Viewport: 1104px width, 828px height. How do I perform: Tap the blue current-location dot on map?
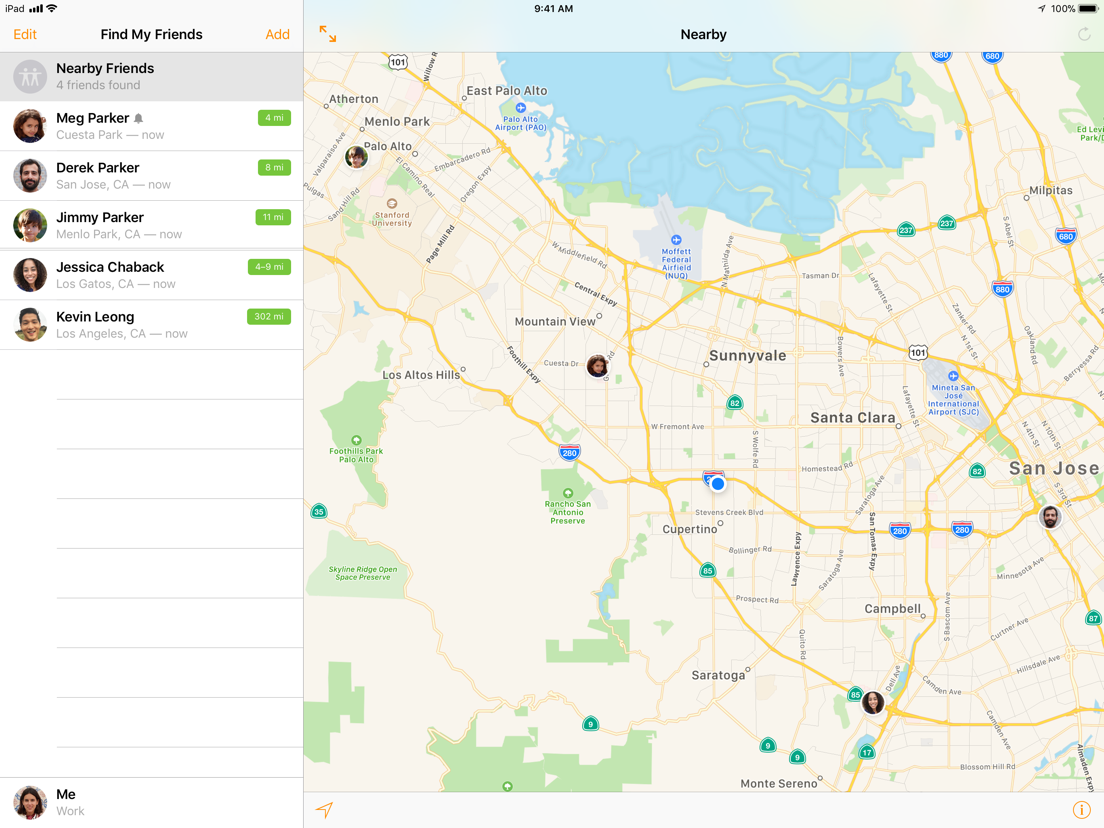[717, 484]
